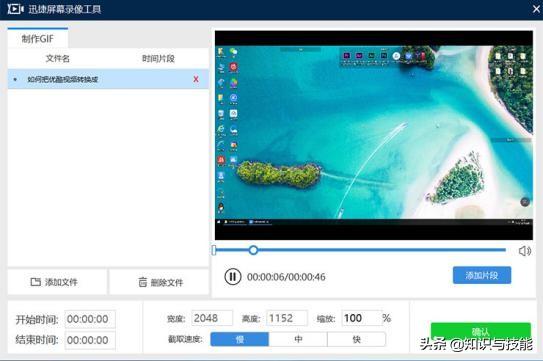Click the time display 00:00:06/00:00:46
Screen dimensions: 543x361
pyautogui.click(x=286, y=277)
